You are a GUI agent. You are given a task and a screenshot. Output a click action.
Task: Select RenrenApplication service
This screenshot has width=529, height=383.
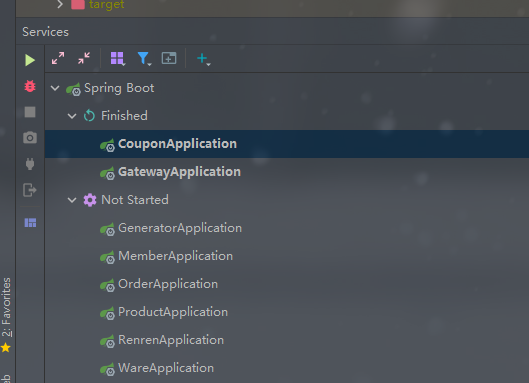click(x=171, y=340)
